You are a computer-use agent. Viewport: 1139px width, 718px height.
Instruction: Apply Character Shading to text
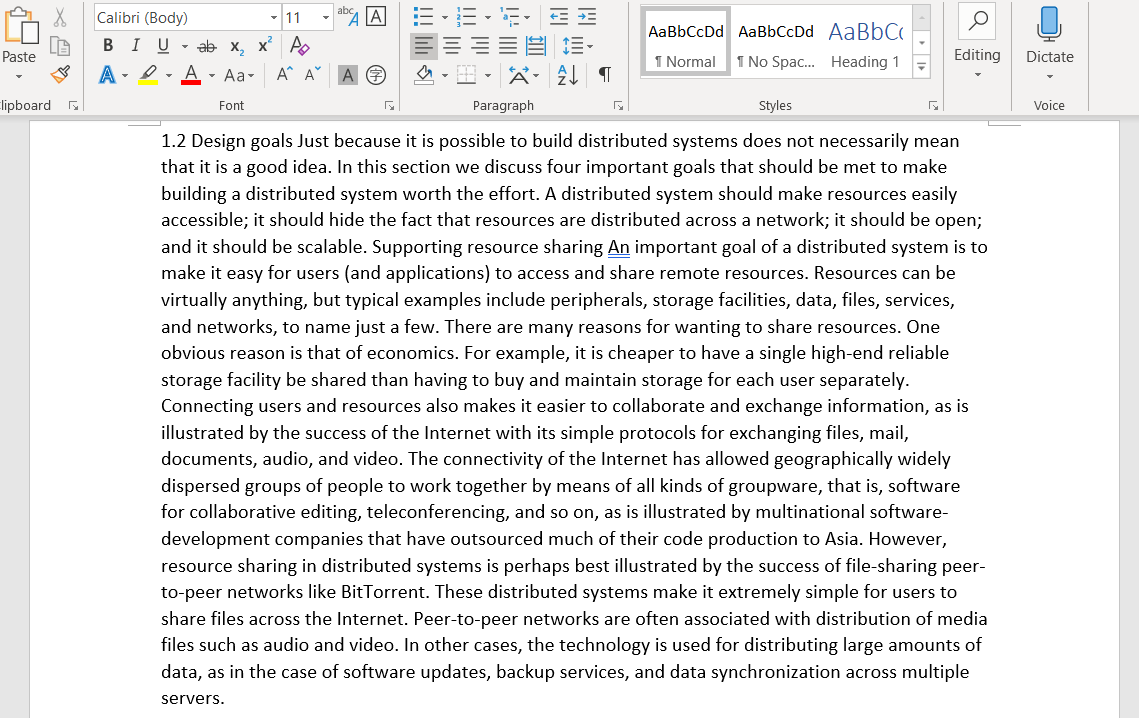click(348, 75)
